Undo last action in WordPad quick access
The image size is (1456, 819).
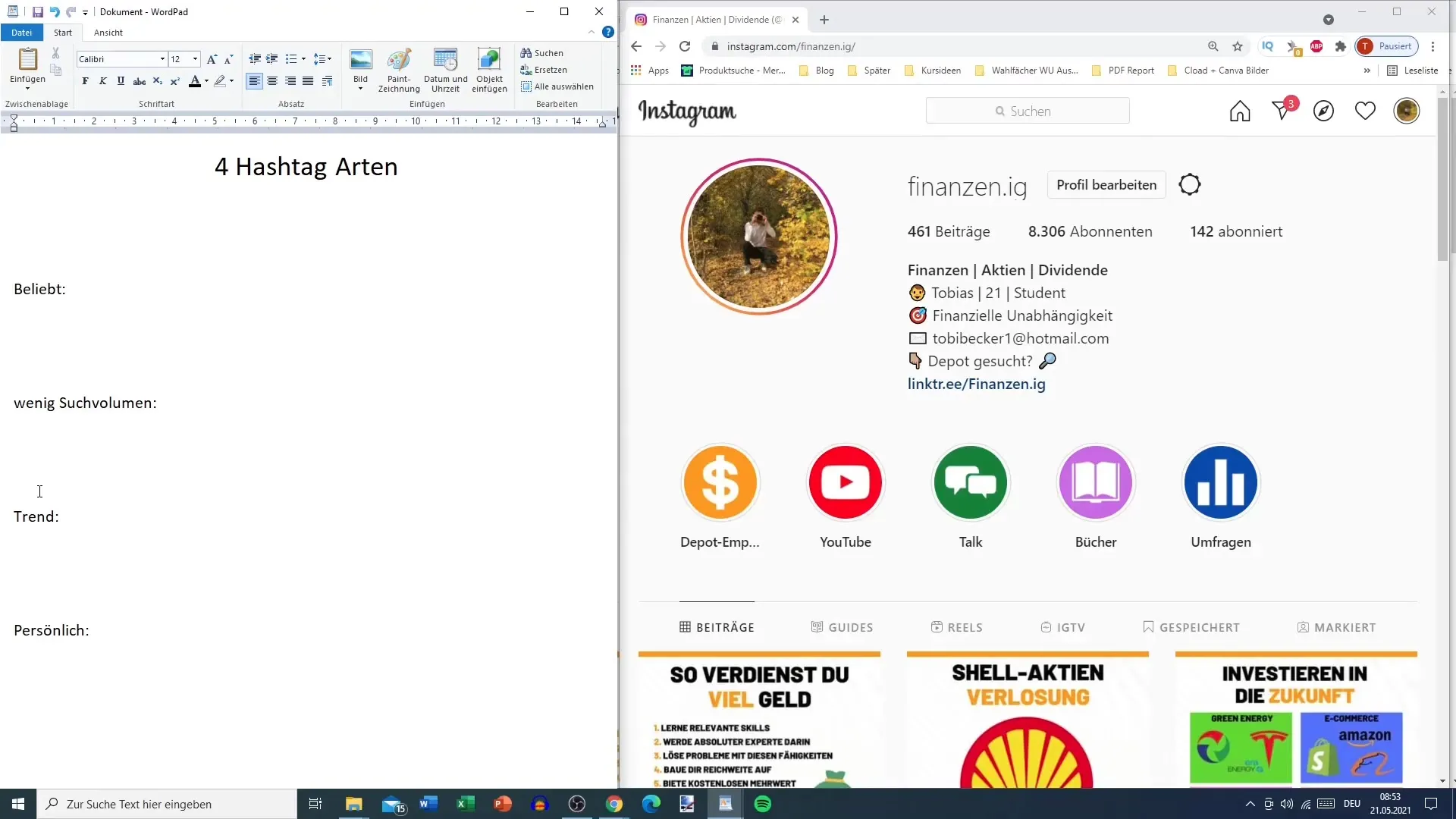pyautogui.click(x=55, y=12)
